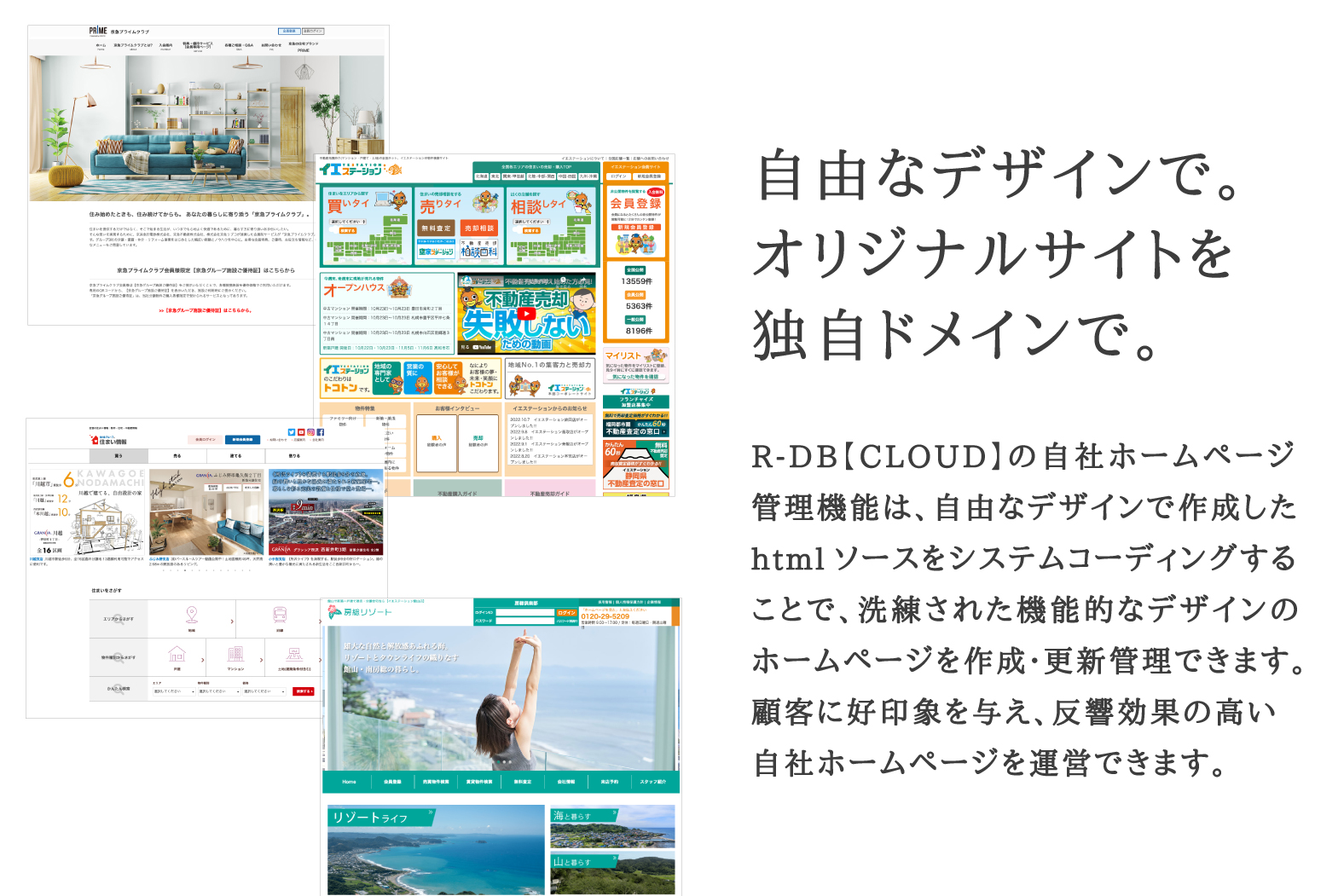
Task: Open 売買物件検索 in the 房総リゾート nav bar
Action: 436,782
